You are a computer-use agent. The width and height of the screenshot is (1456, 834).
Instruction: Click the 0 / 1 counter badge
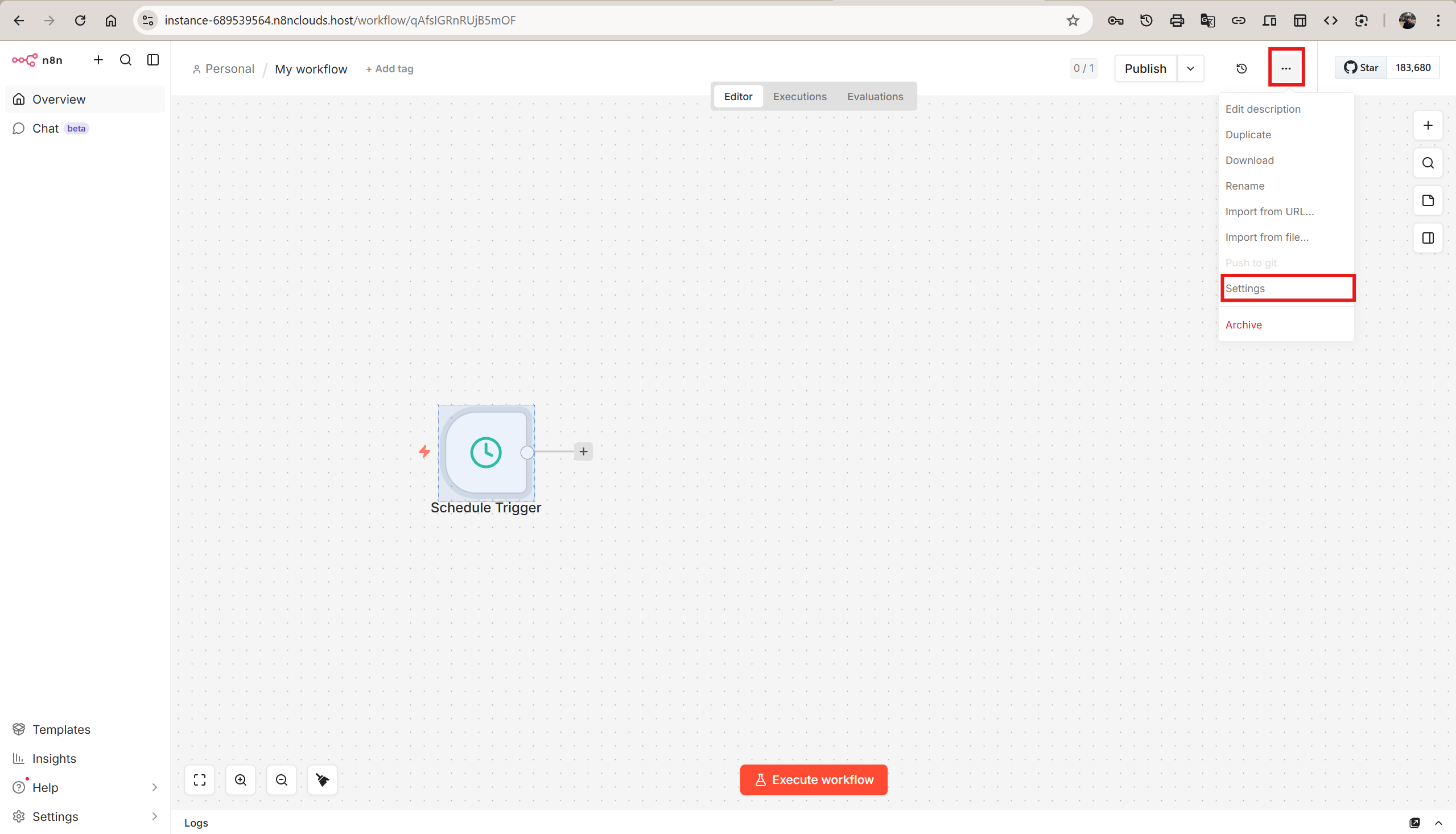[1083, 68]
